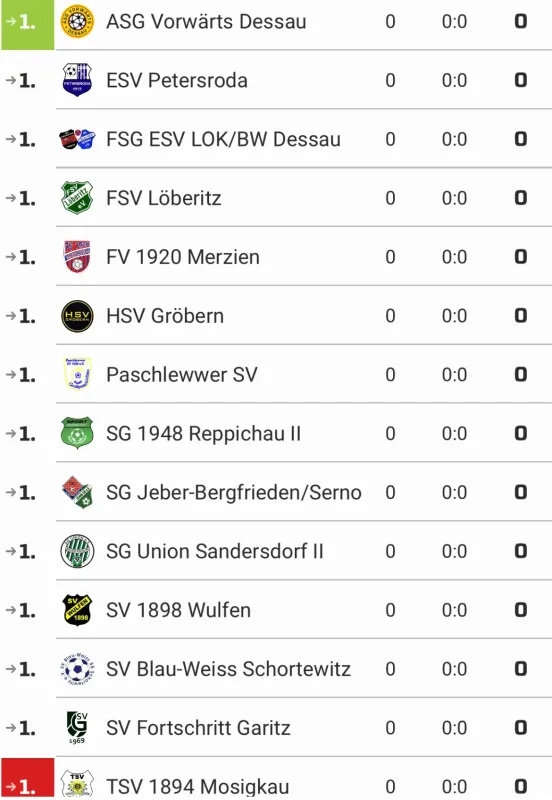The image size is (552, 800).
Task: Click the black HSV Gröbern logo
Action: tap(77, 316)
